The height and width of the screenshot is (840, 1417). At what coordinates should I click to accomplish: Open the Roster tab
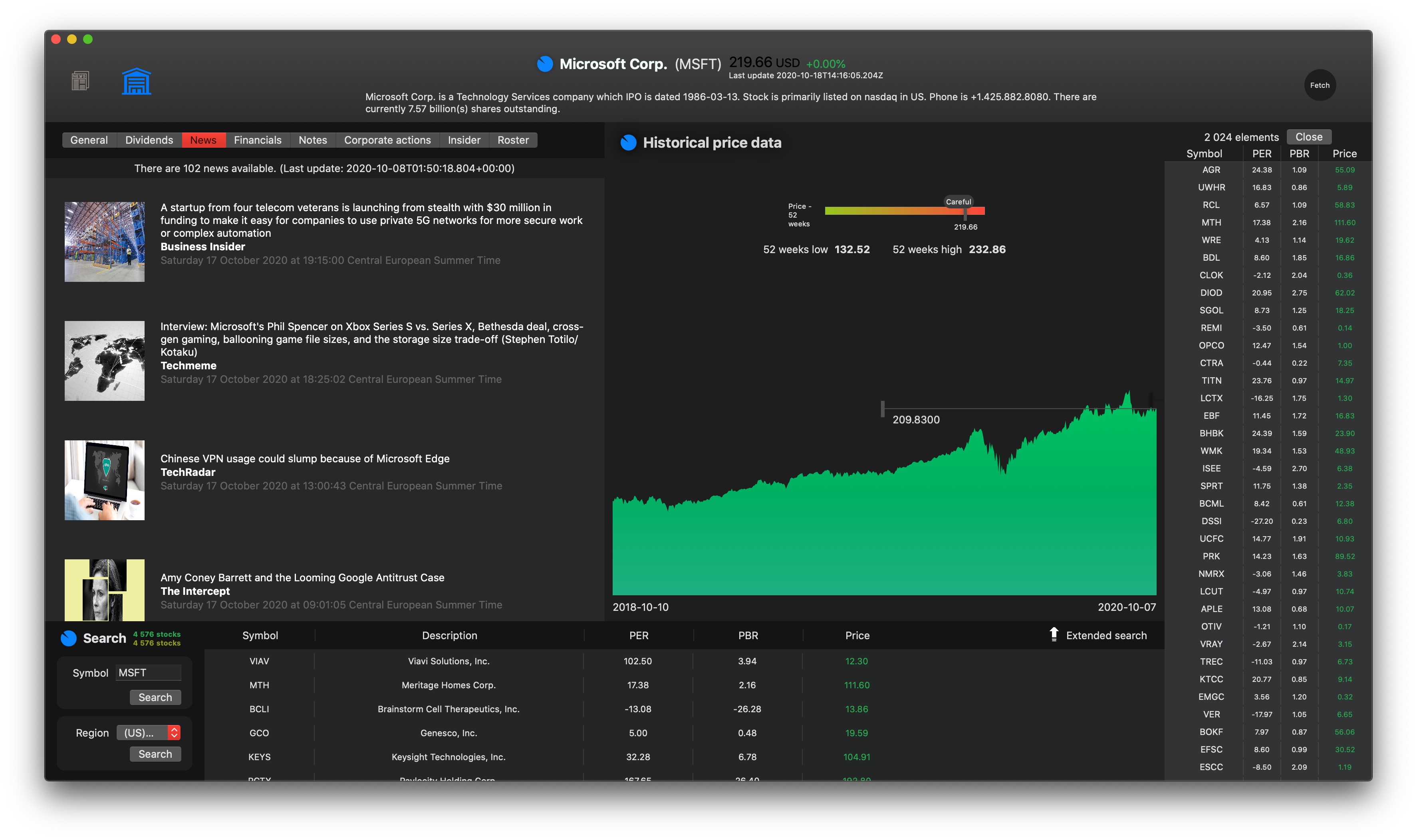click(513, 140)
